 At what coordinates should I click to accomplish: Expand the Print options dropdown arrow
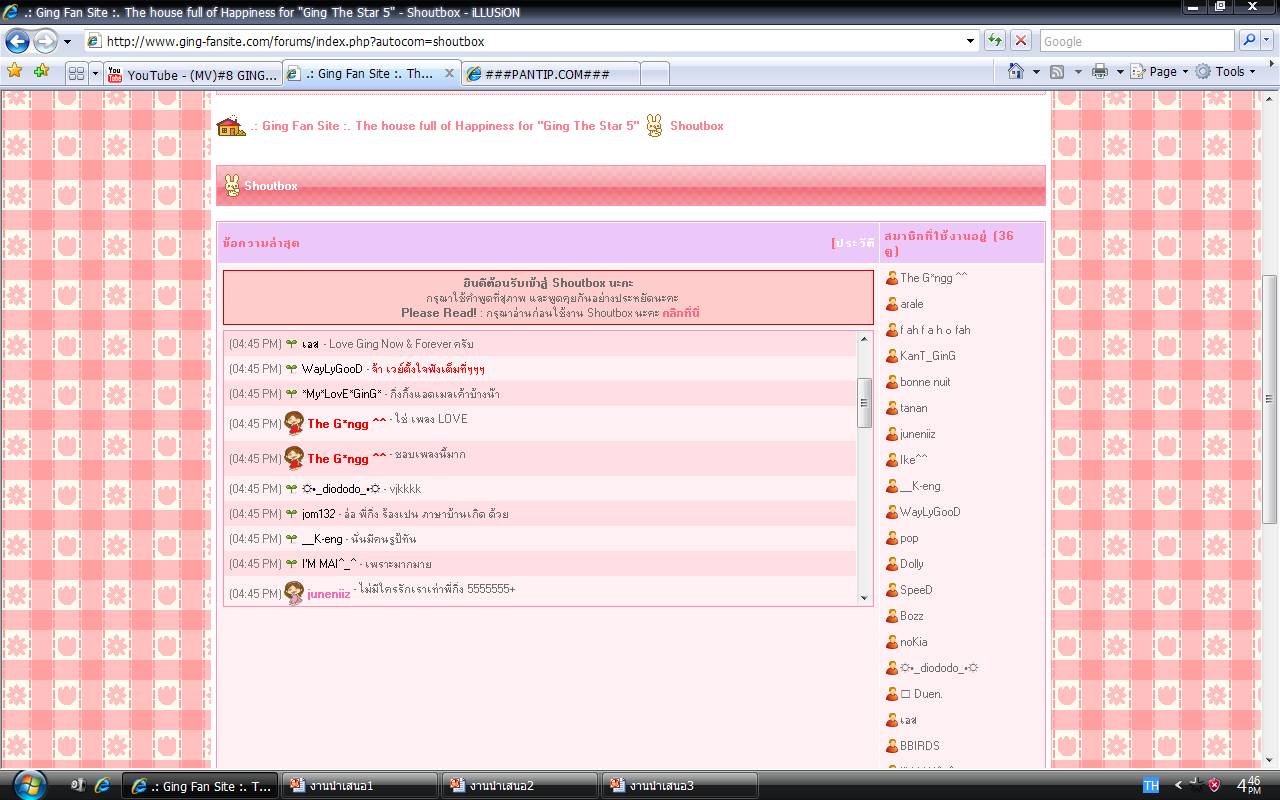pos(1119,72)
